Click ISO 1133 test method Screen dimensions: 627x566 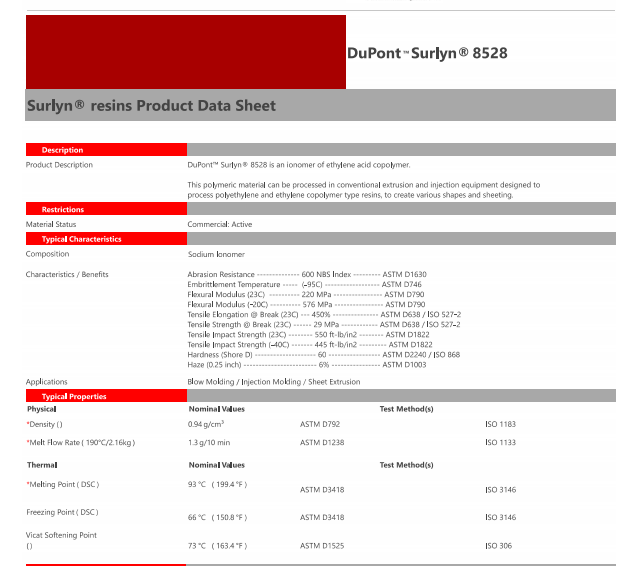[501, 442]
